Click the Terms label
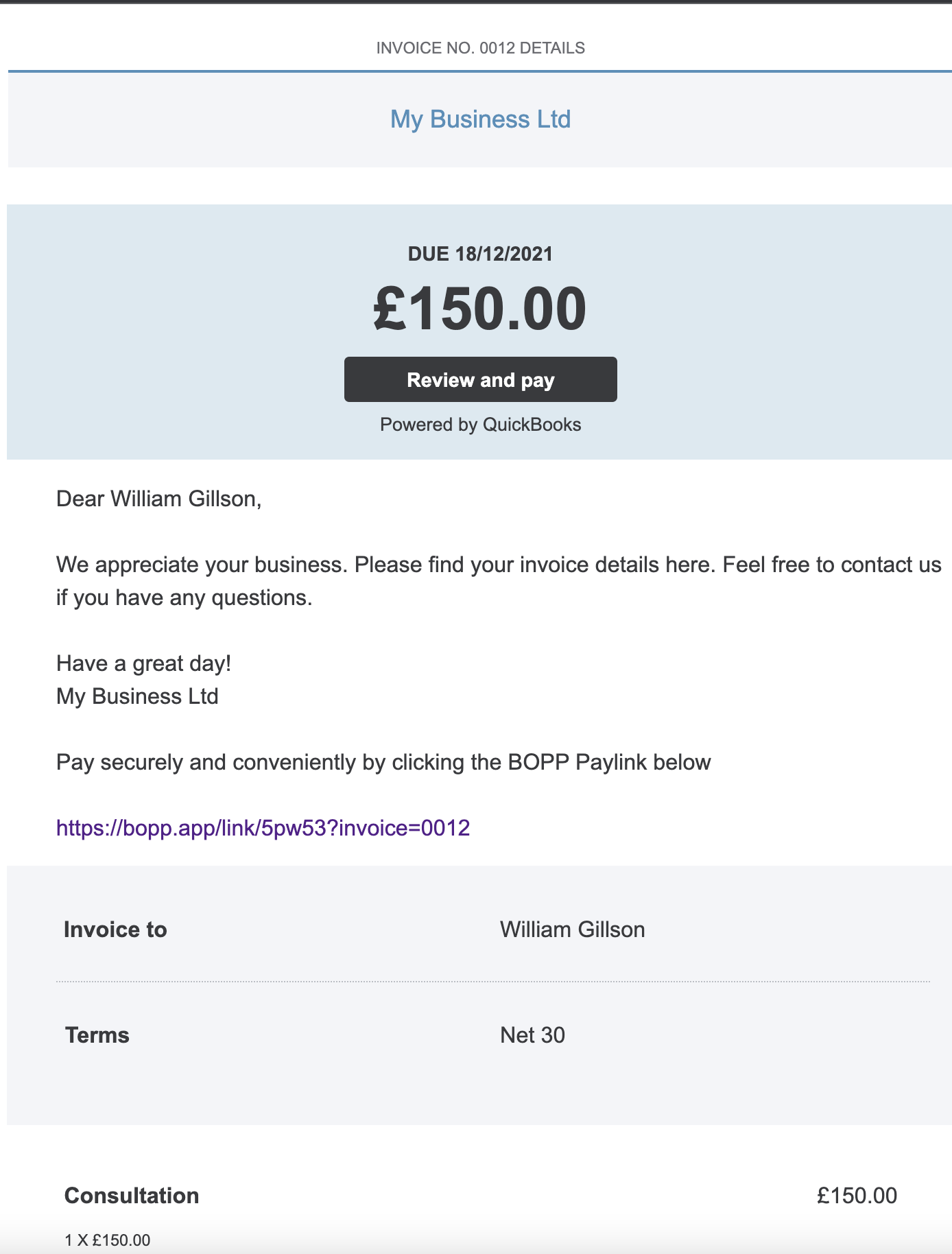Screen dimensions: 952x1254 [x=97, y=1035]
